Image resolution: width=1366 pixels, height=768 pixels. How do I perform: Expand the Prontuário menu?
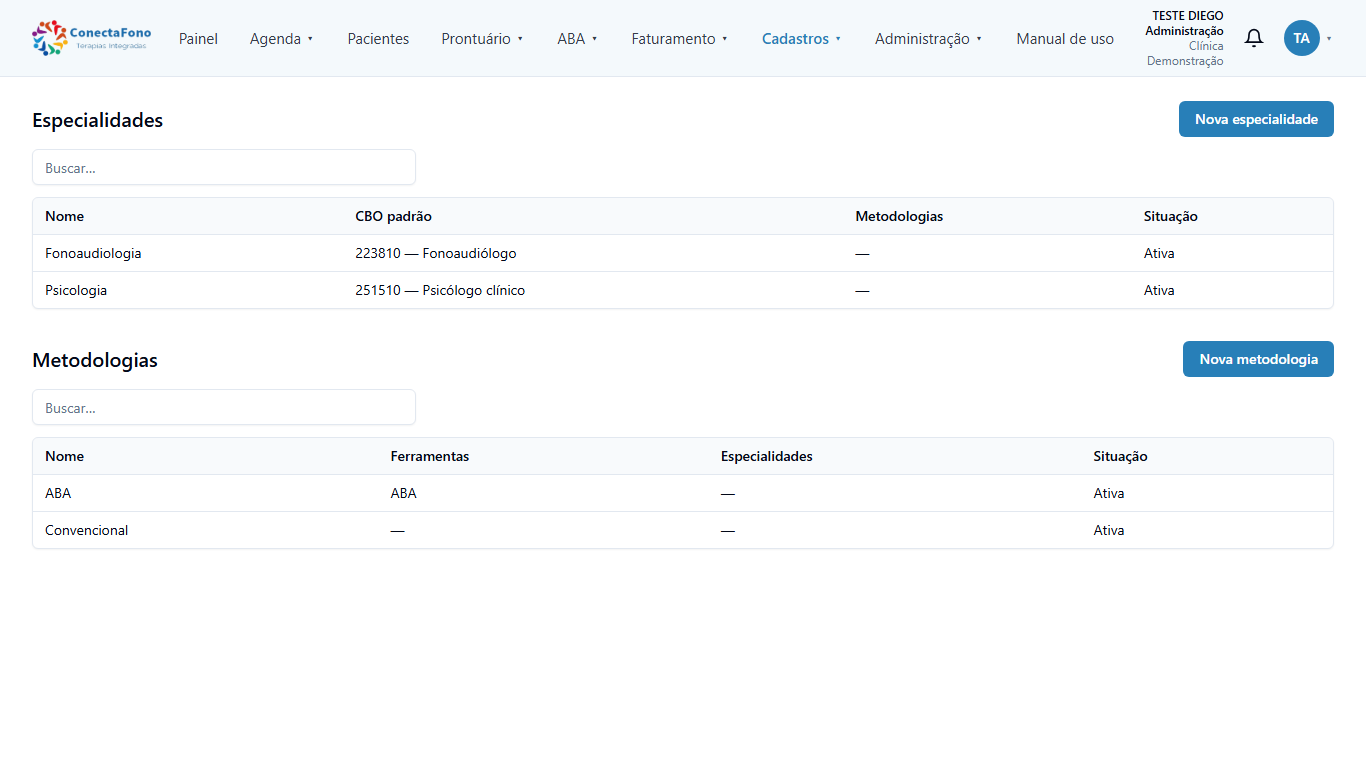coord(482,39)
